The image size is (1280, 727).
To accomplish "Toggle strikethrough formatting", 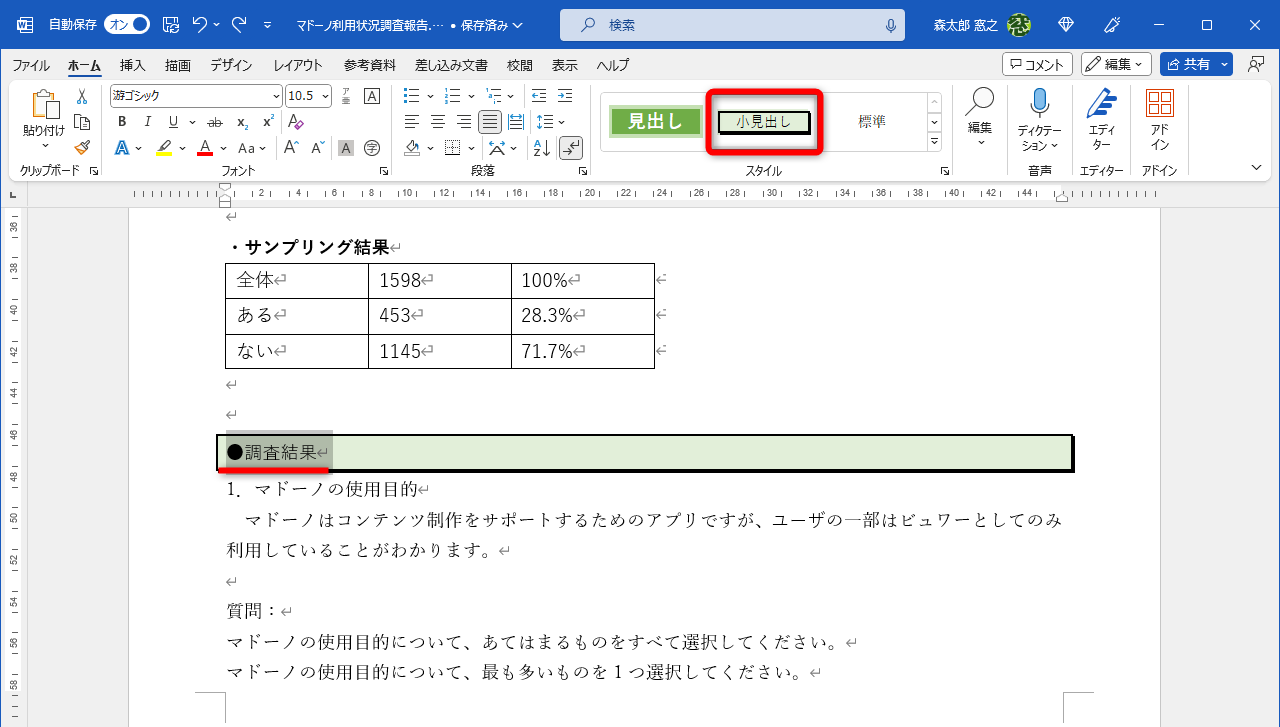I will [x=216, y=122].
